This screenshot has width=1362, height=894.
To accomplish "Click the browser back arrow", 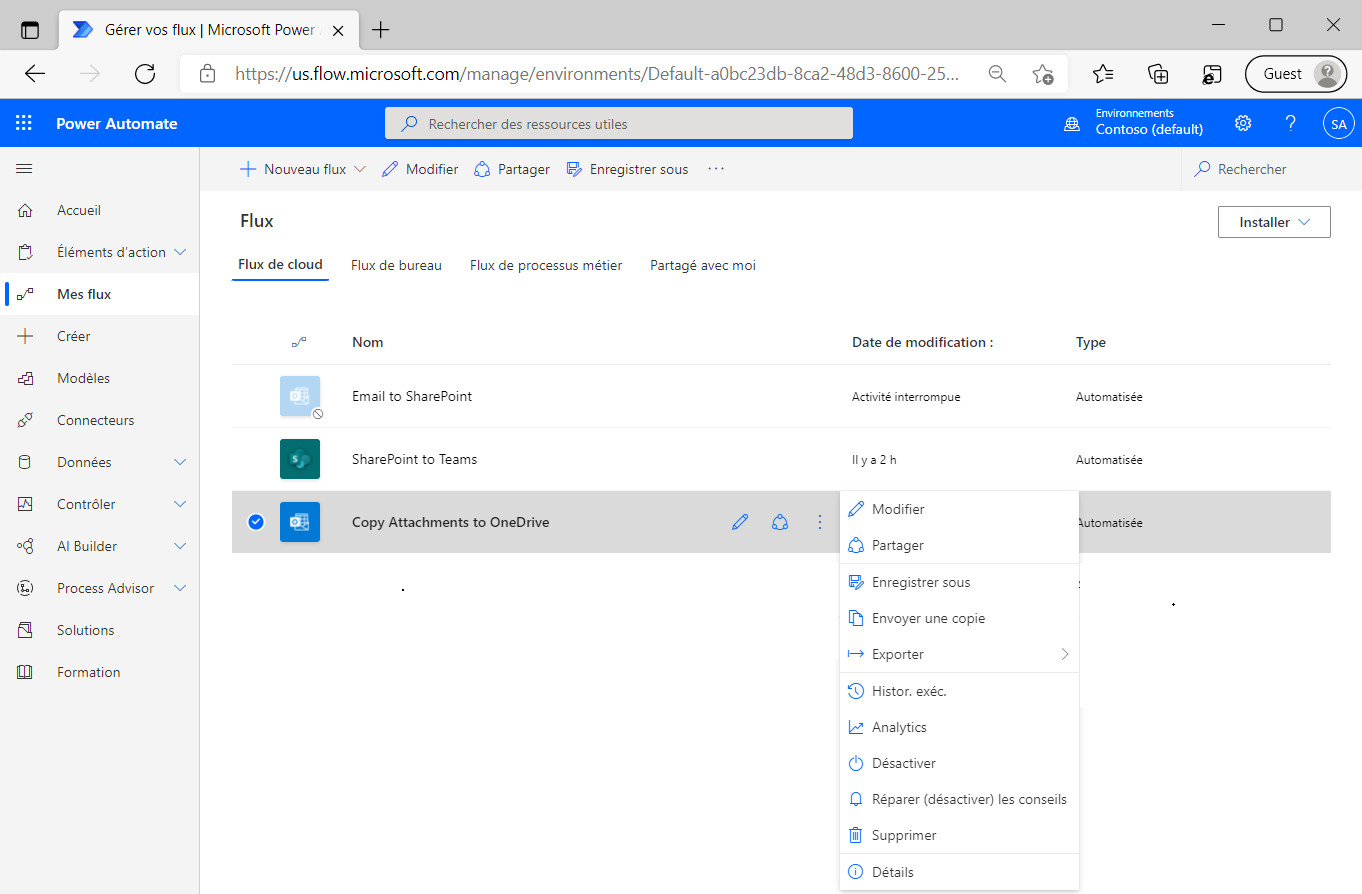I will pyautogui.click(x=35, y=74).
